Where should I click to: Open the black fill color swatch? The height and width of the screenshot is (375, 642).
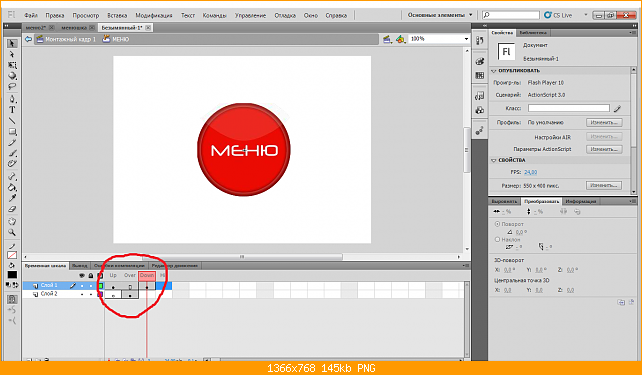(x=12, y=275)
